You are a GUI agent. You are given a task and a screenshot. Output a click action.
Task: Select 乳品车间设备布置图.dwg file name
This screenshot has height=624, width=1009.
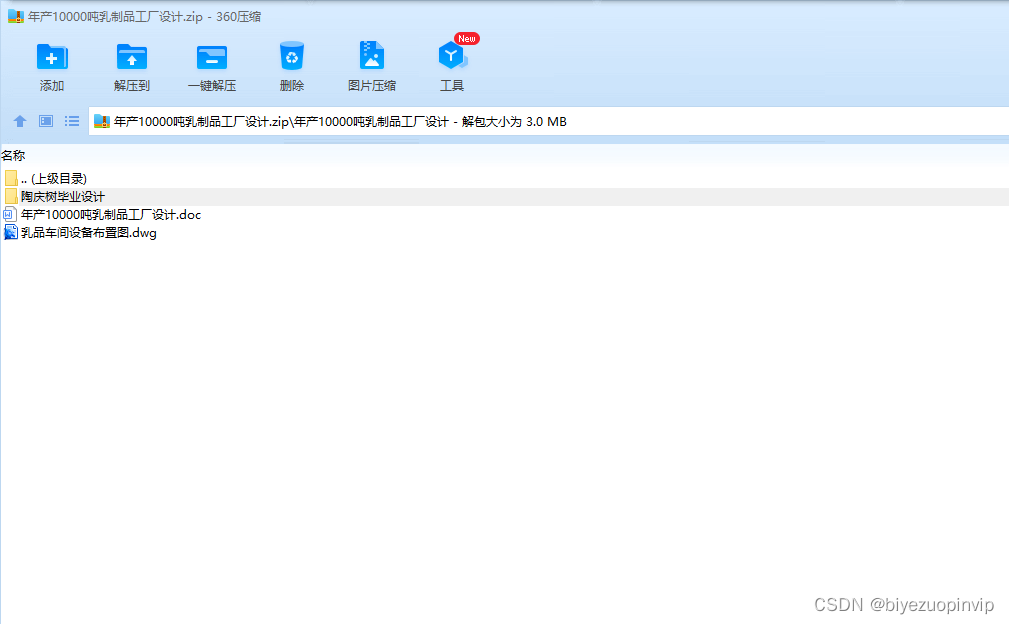tap(89, 232)
